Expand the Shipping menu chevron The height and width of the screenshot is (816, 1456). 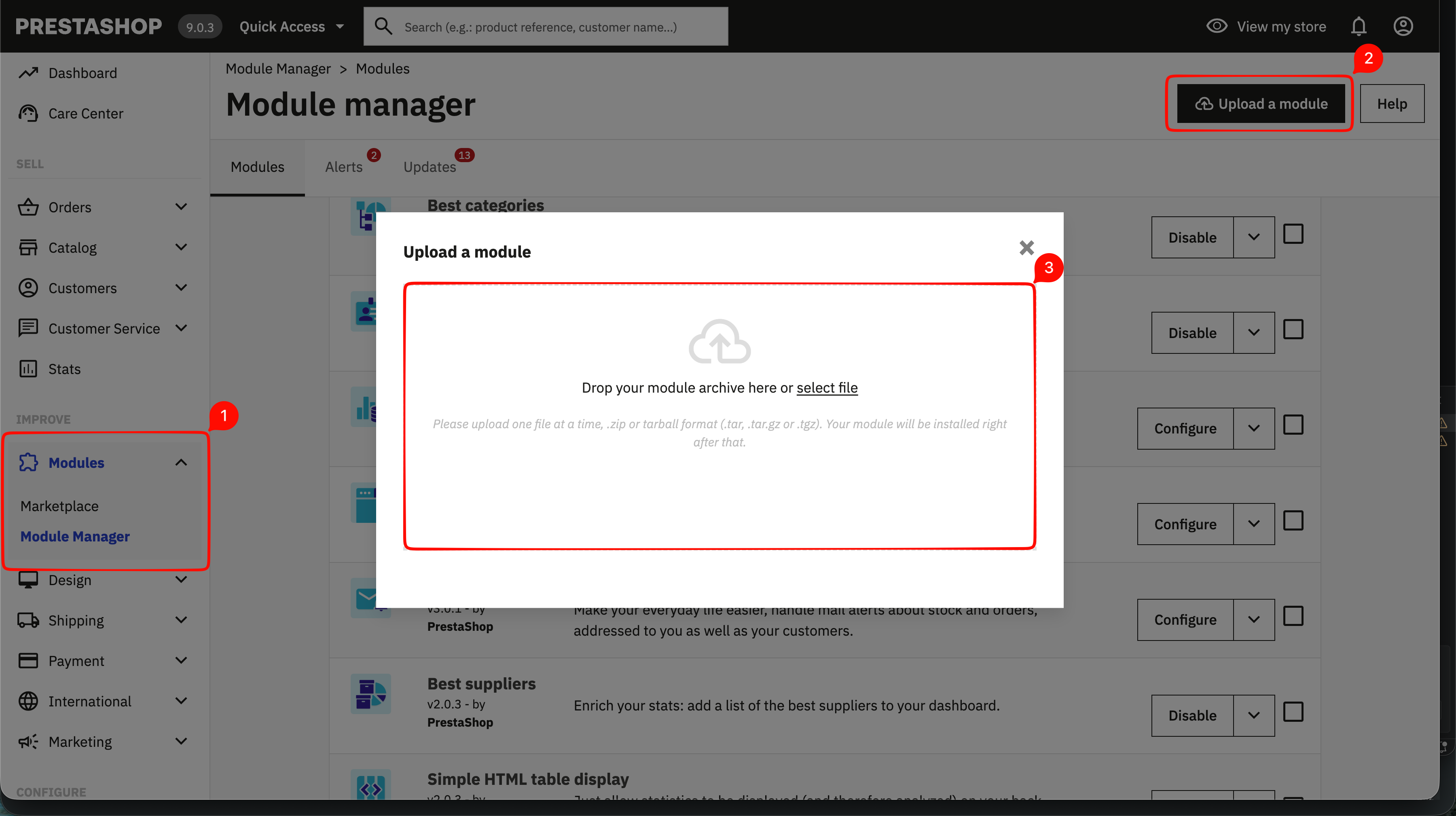point(181,620)
